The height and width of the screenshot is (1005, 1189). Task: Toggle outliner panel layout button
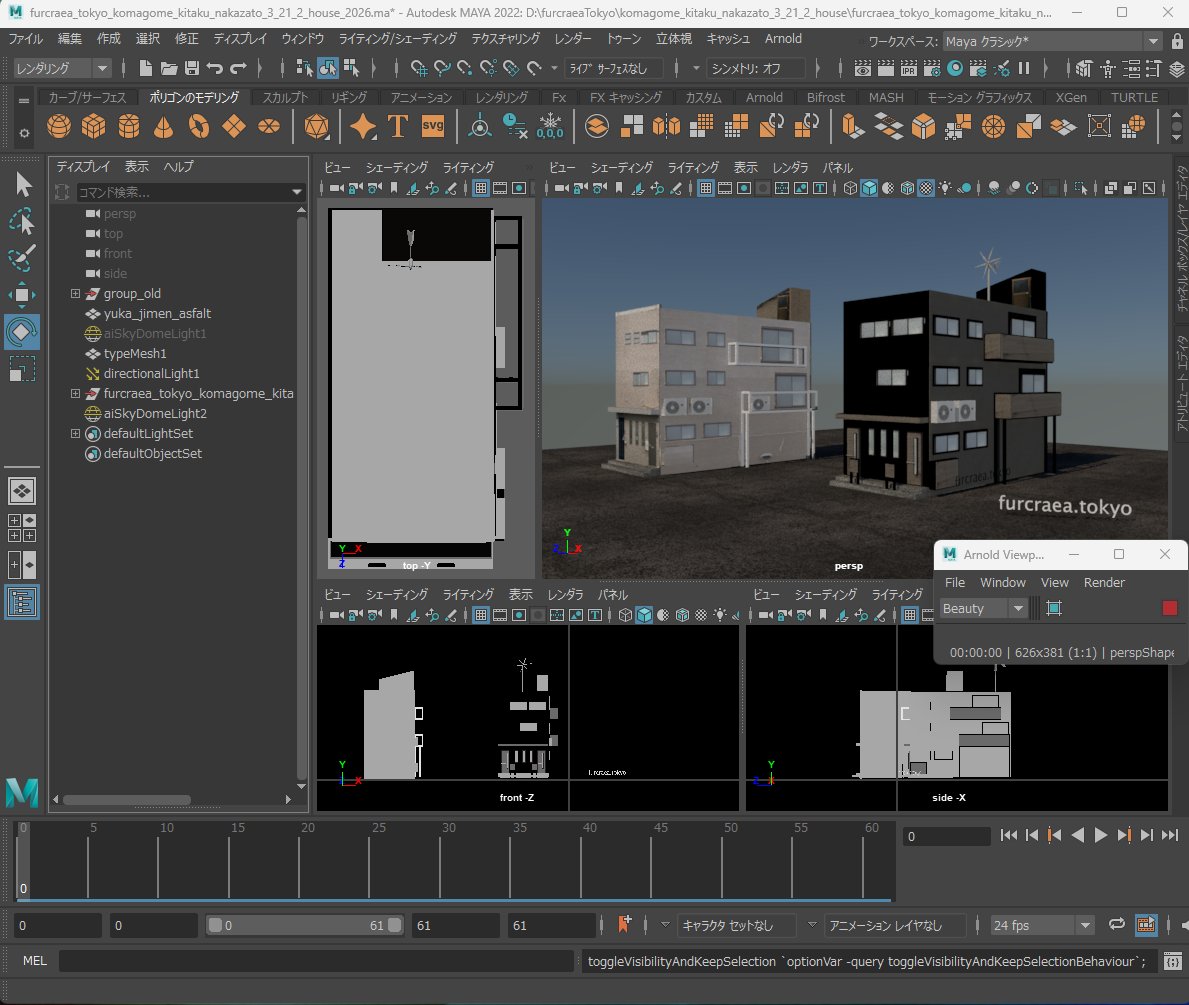pyautogui.click(x=23, y=601)
